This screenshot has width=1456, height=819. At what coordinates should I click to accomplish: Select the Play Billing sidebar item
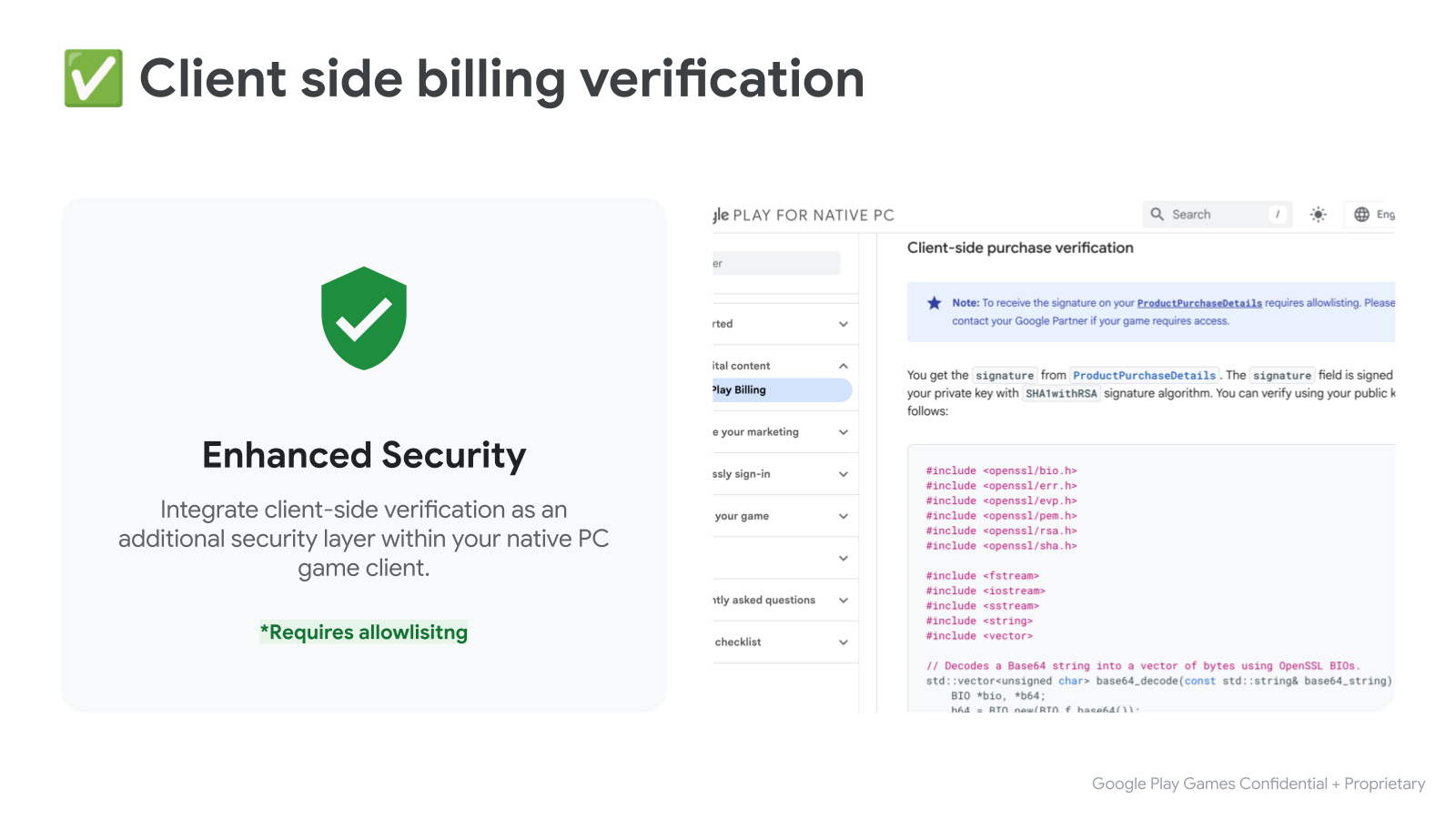pyautogui.click(x=782, y=390)
